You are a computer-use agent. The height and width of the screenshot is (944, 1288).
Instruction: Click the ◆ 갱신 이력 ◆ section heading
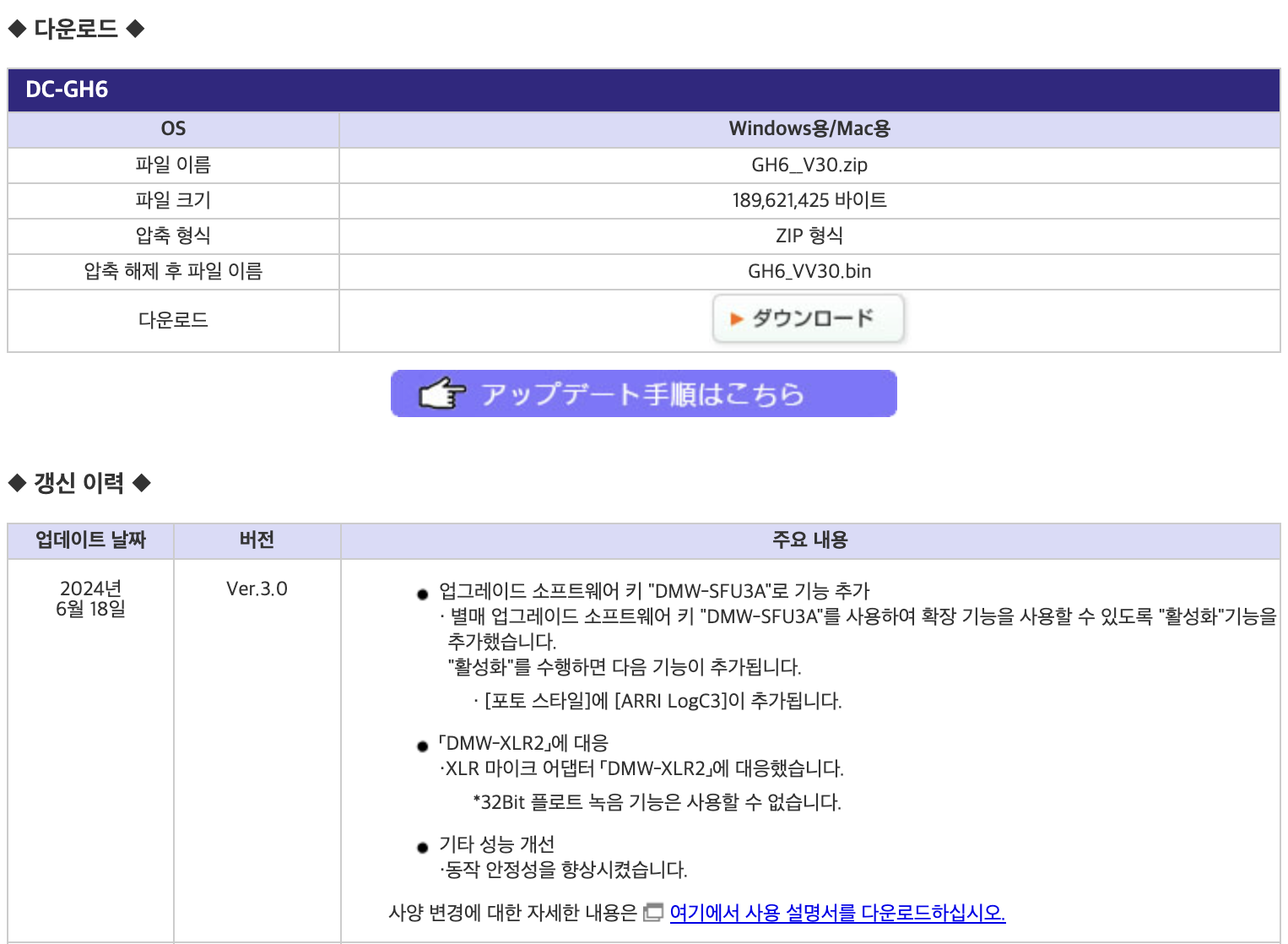click(x=78, y=483)
